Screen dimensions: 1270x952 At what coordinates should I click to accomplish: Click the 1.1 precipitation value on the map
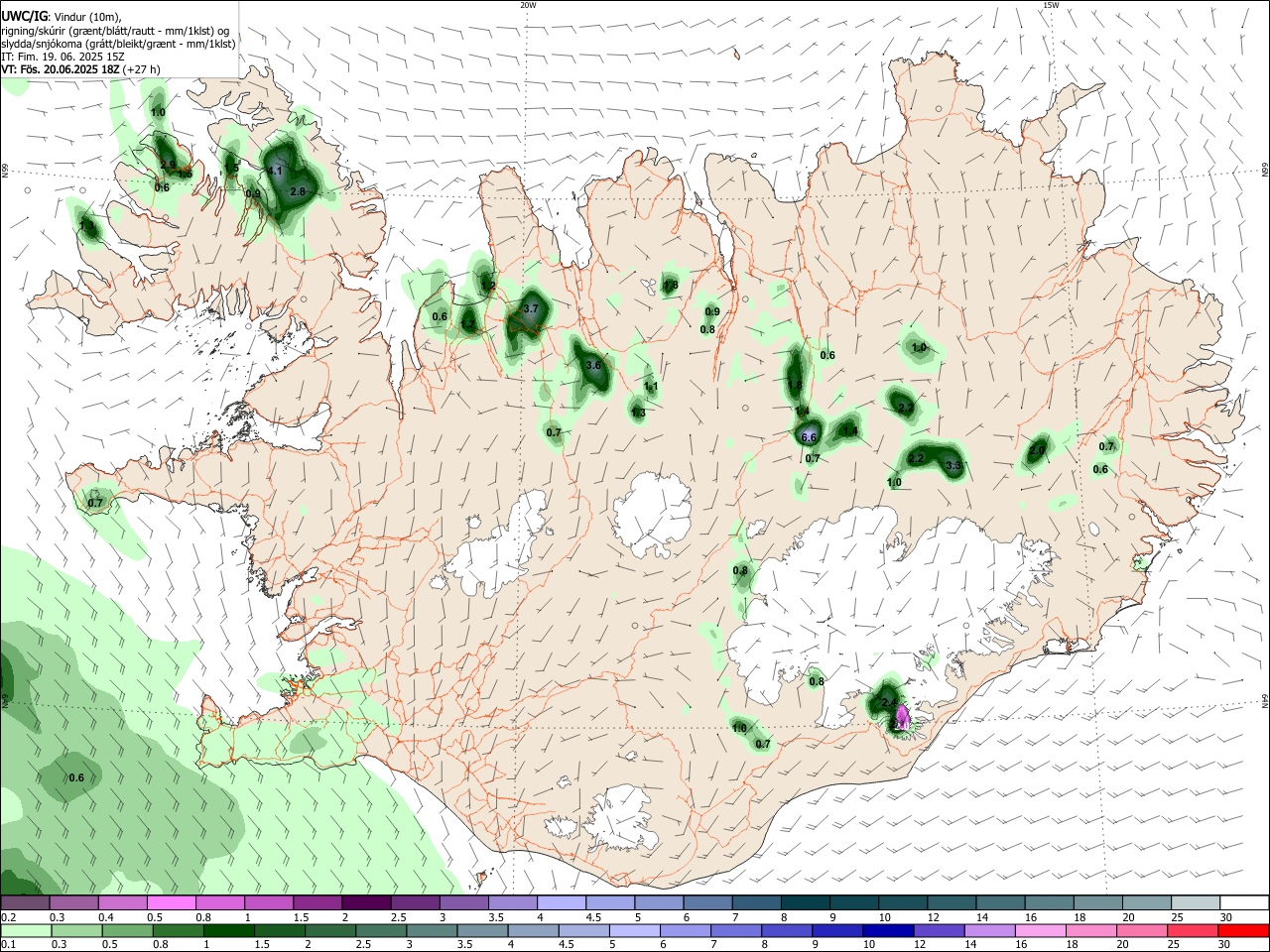pos(651,387)
